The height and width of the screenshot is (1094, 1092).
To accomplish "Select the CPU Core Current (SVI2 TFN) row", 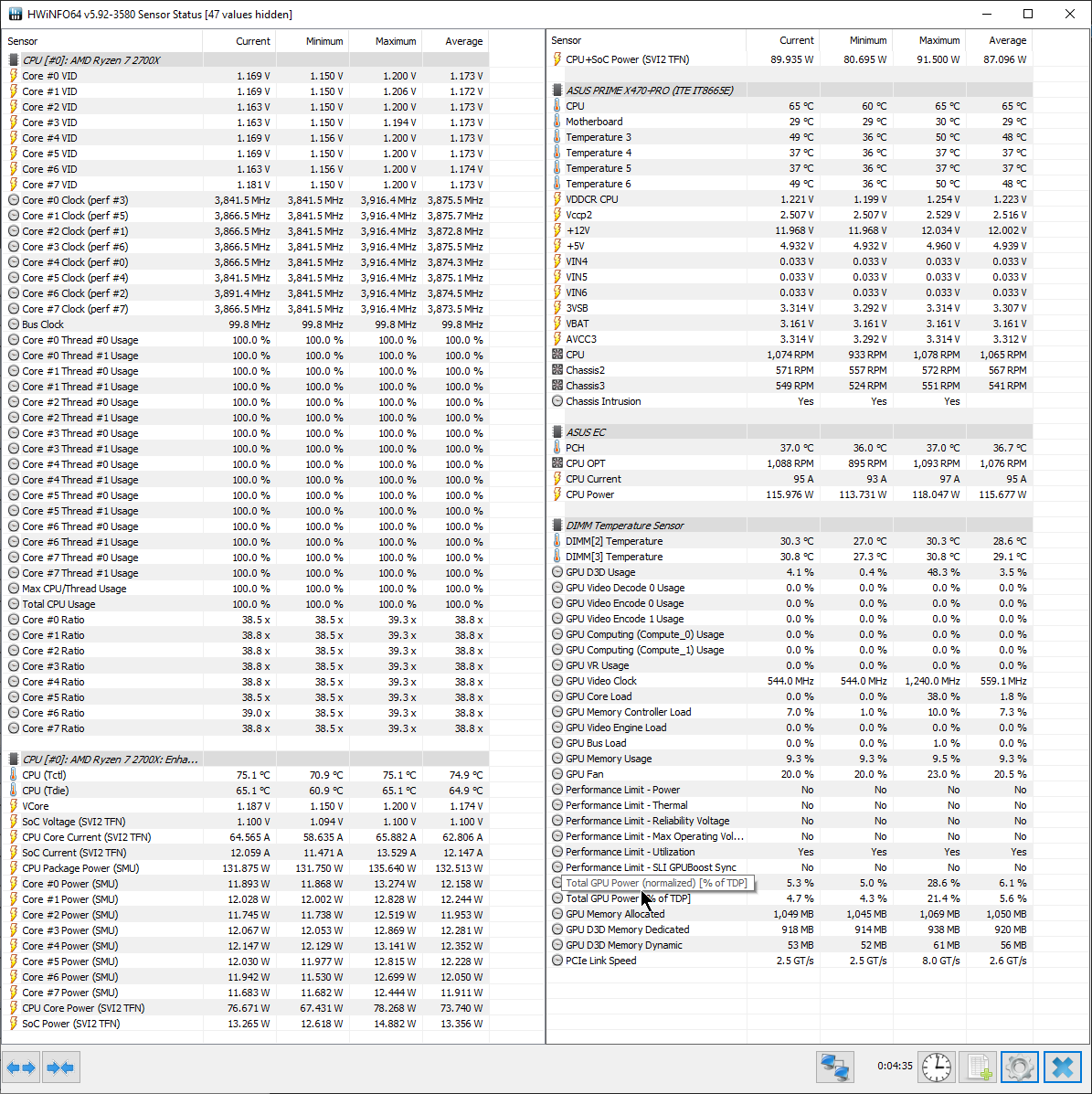I will [x=246, y=837].
